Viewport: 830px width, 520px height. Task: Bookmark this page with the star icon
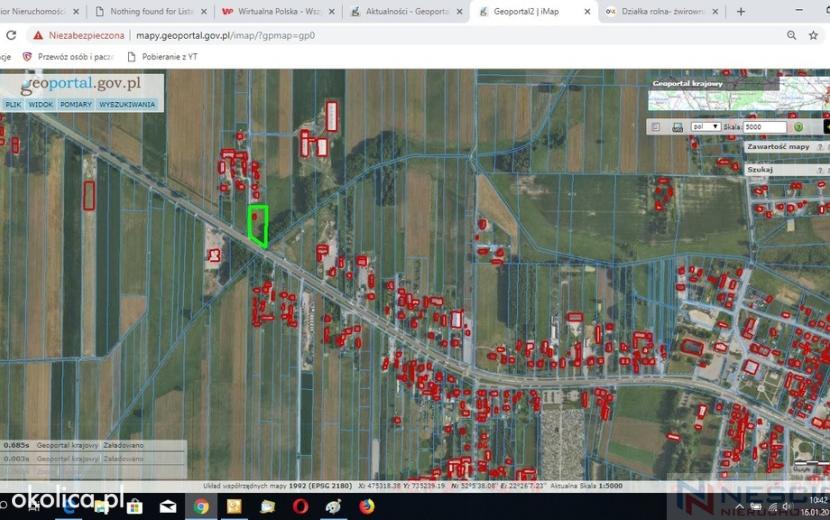point(813,35)
